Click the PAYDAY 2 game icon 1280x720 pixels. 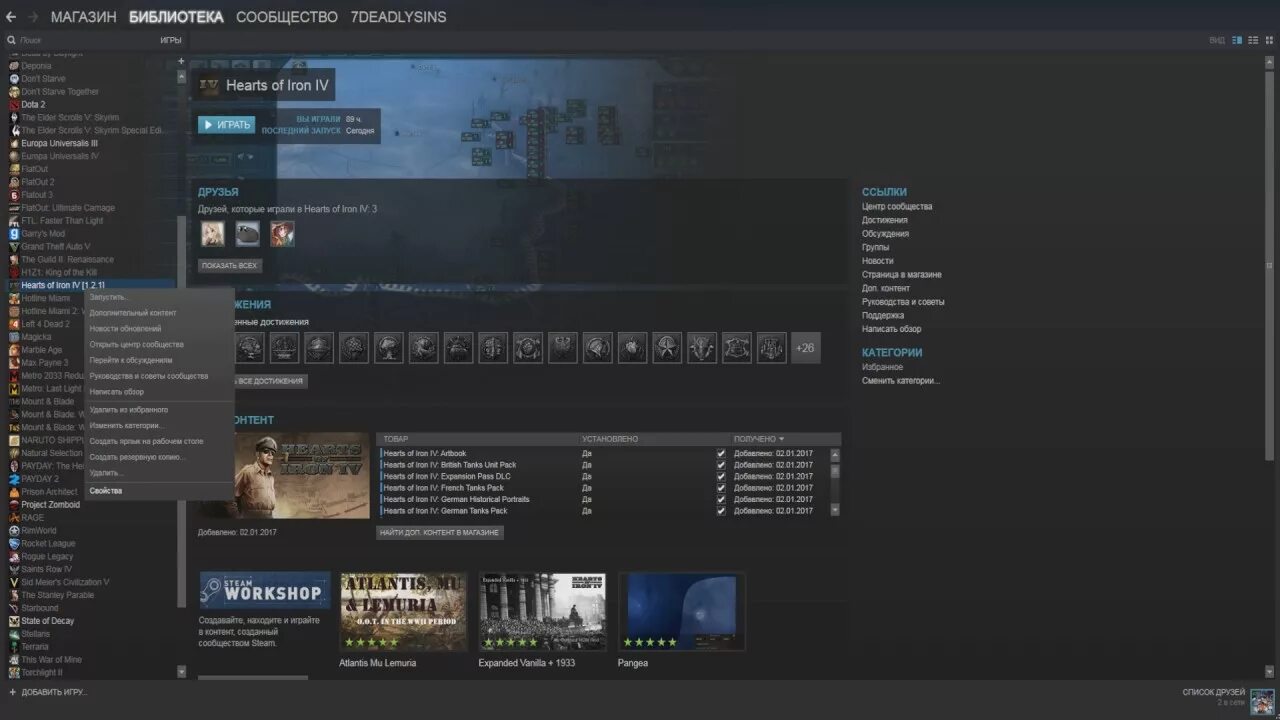tap(14, 479)
